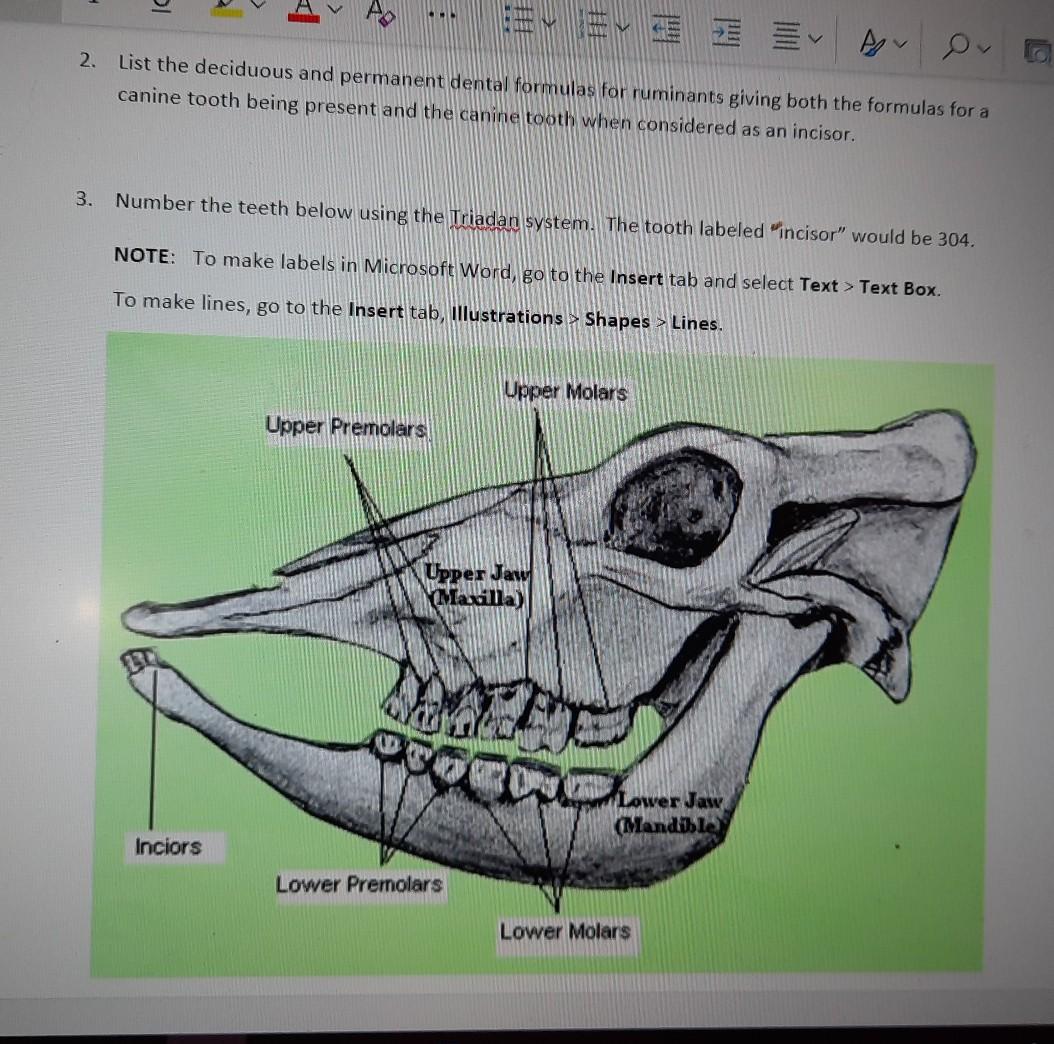Open the Bullets dropdown chevron
Viewport: 1054px width, 1044px height.
(548, 22)
